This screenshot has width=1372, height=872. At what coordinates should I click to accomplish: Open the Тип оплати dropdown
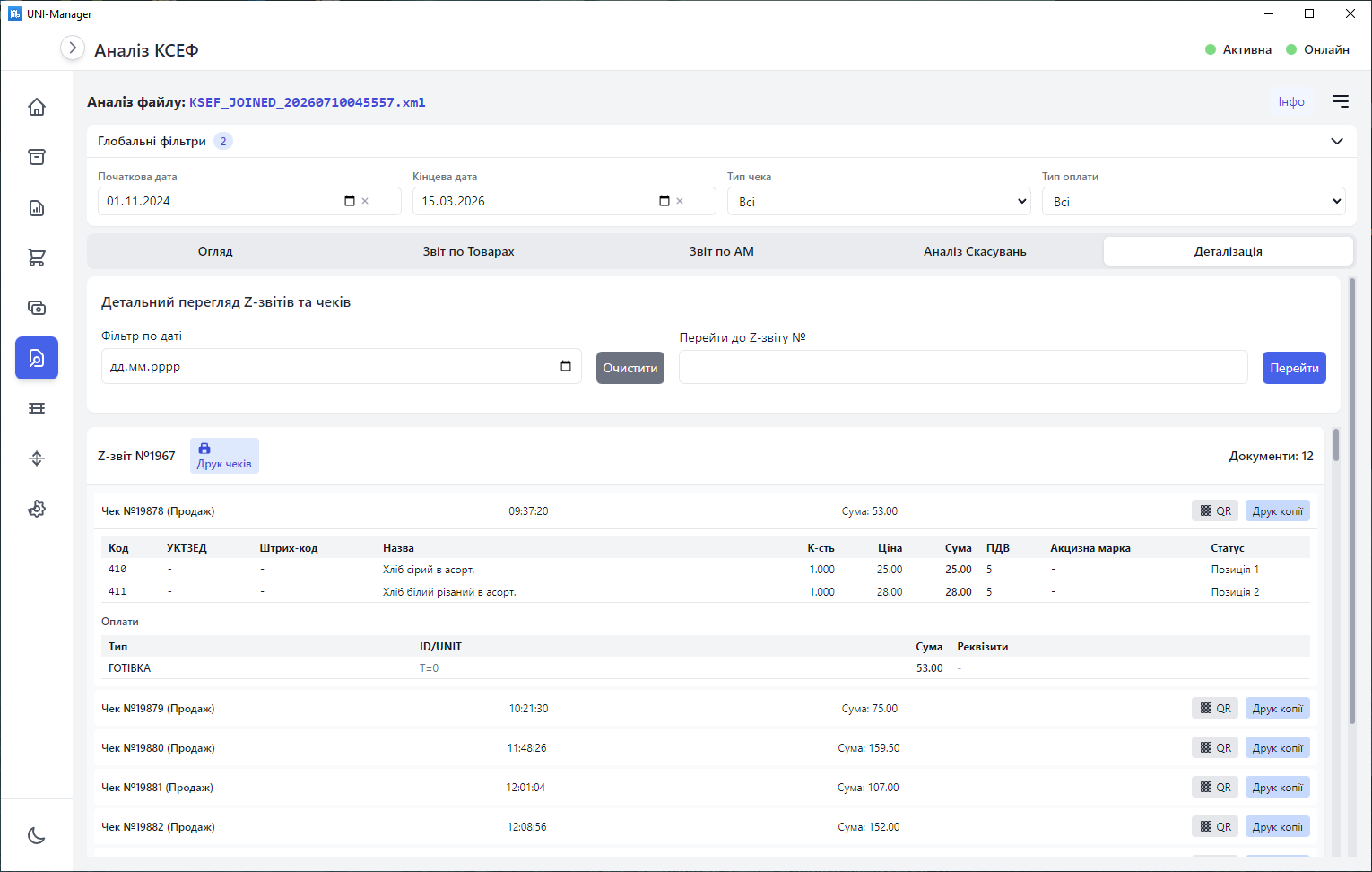tap(1194, 201)
